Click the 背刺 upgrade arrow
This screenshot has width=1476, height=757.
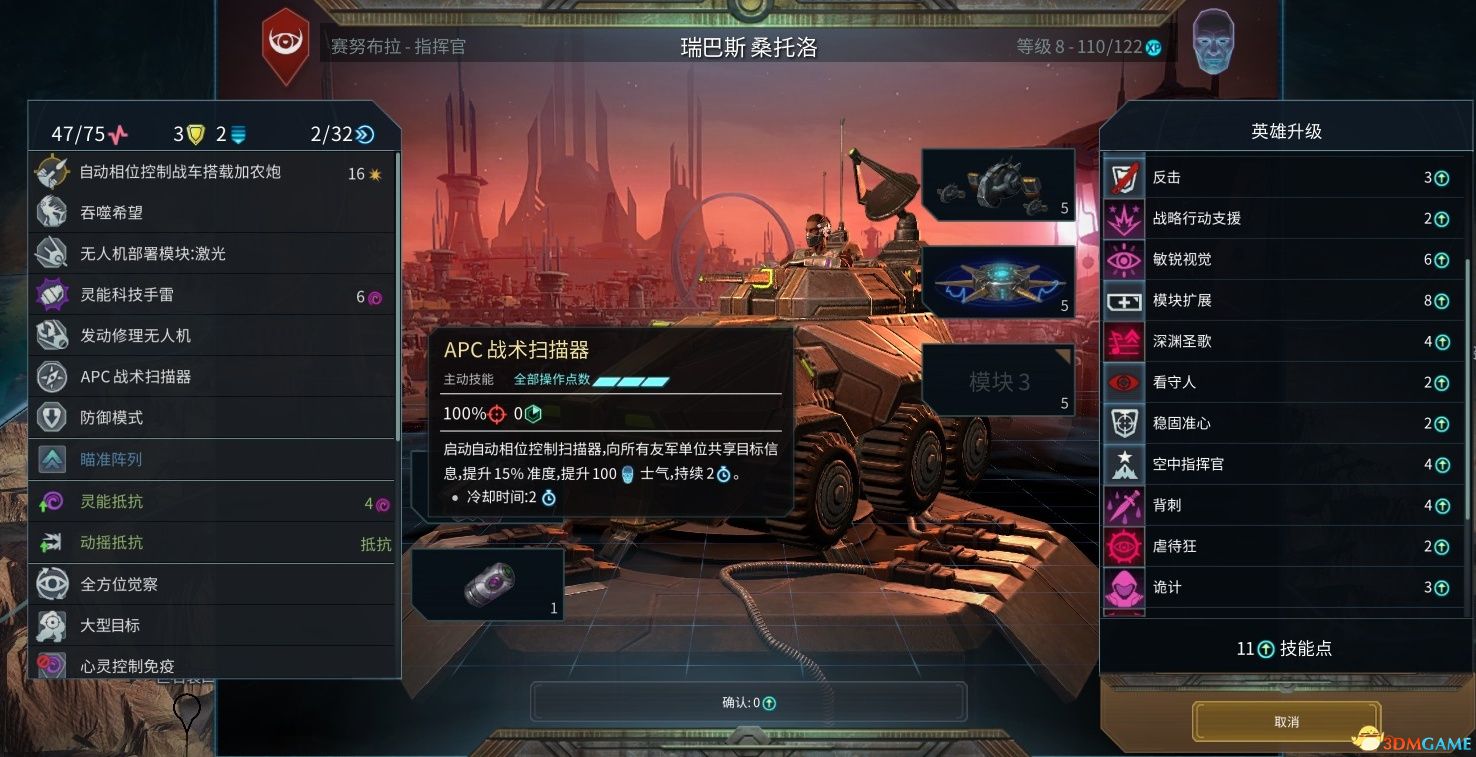(1442, 505)
